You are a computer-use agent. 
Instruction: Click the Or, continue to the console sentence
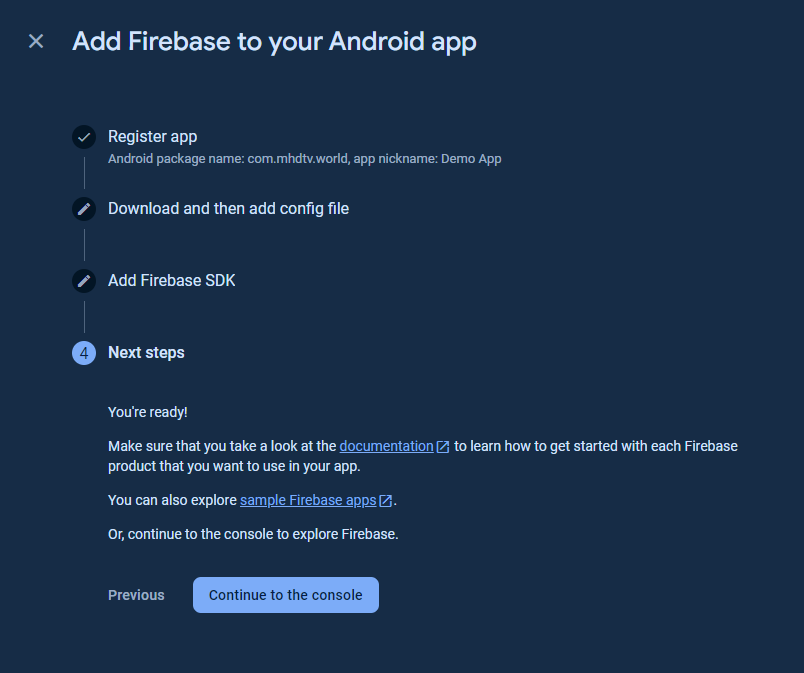(x=253, y=534)
